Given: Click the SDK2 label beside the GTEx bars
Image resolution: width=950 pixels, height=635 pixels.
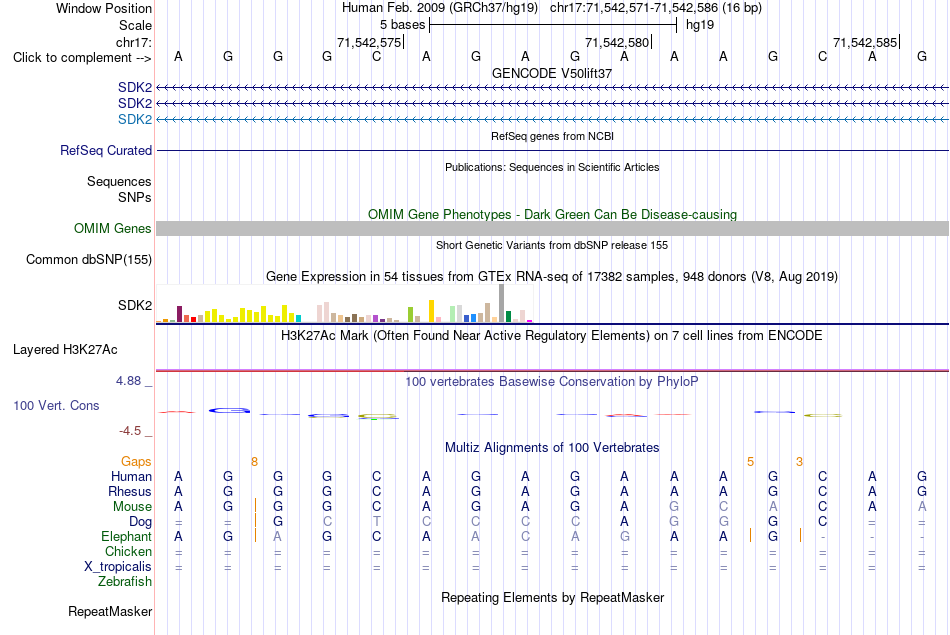Looking at the screenshot, I should coord(135,305).
